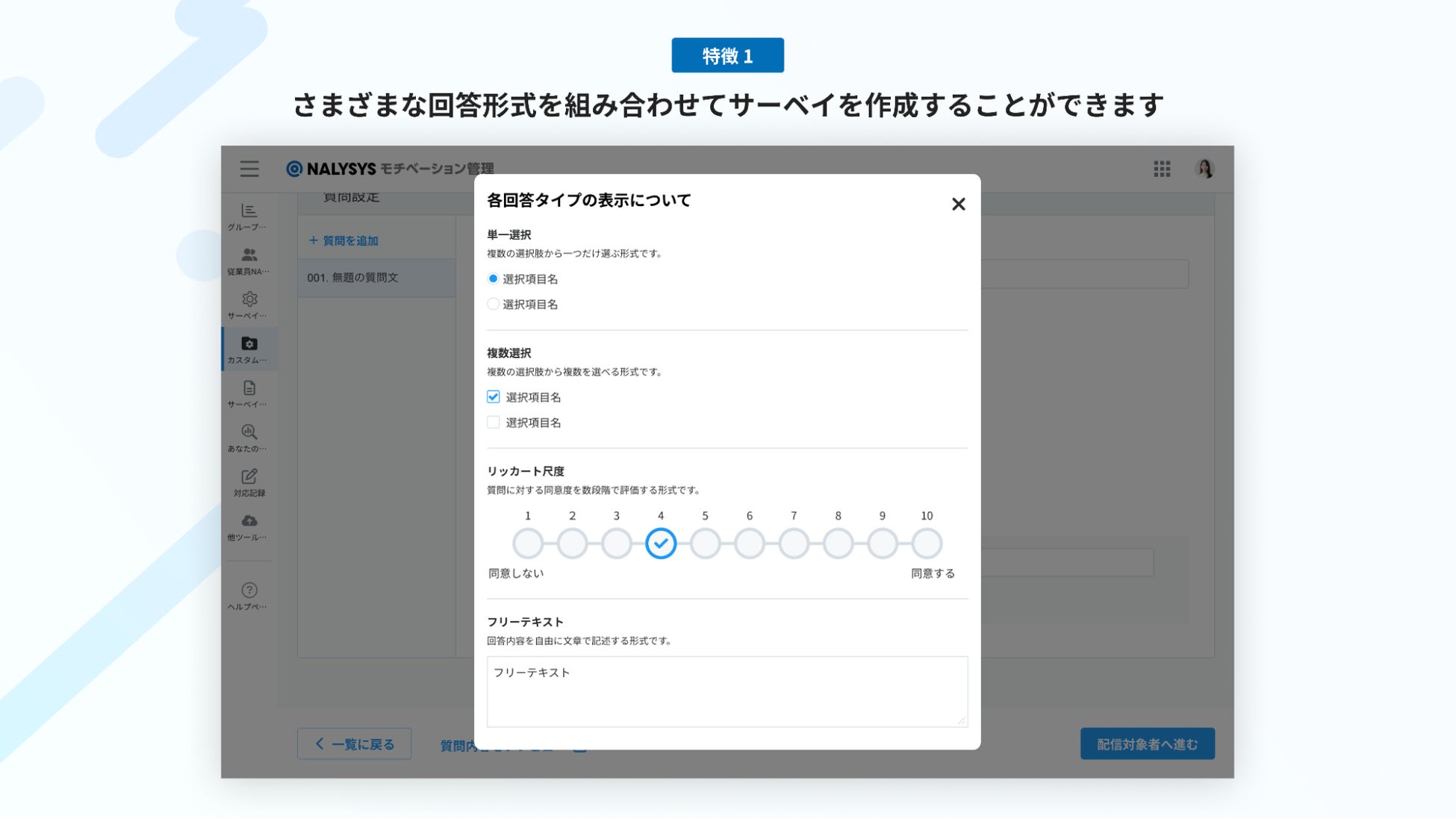
Task: Open the apps grid icon
Action: click(x=1162, y=169)
